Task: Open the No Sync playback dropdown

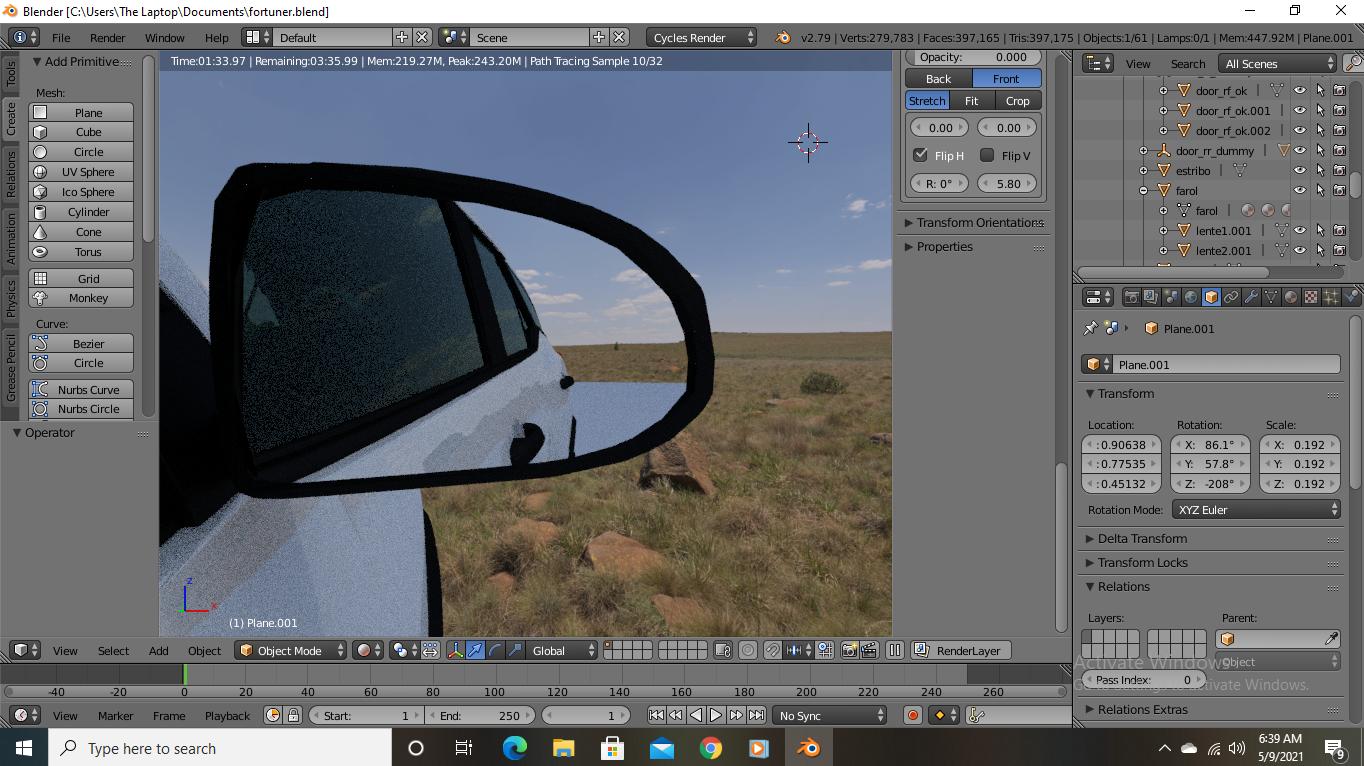Action: point(830,714)
